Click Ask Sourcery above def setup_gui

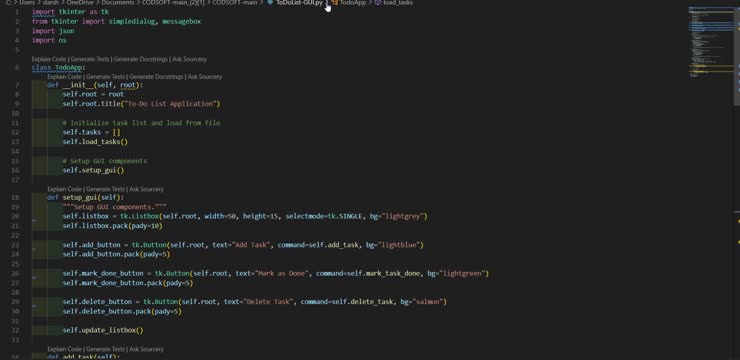[146, 189]
